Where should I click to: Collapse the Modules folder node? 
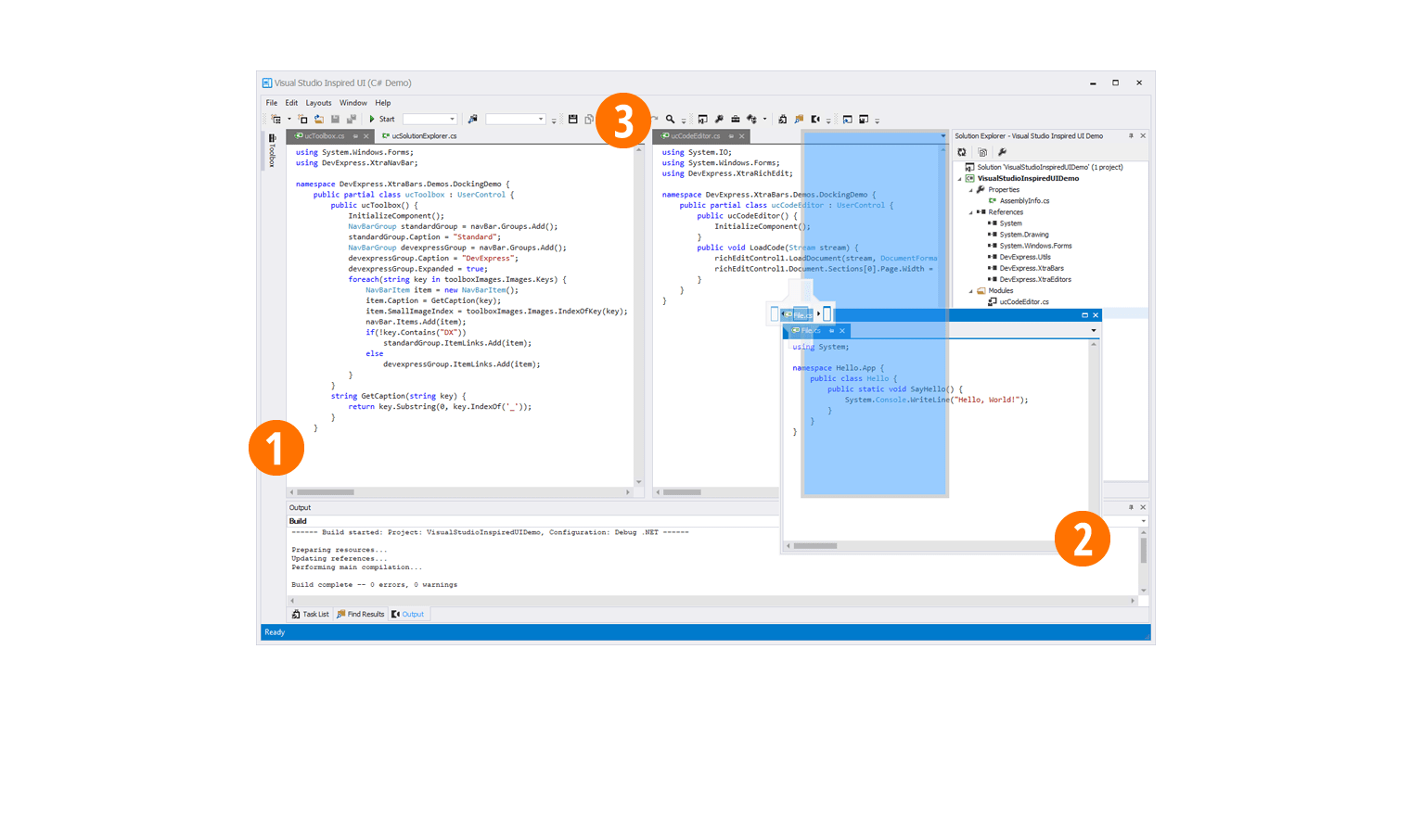(971, 291)
